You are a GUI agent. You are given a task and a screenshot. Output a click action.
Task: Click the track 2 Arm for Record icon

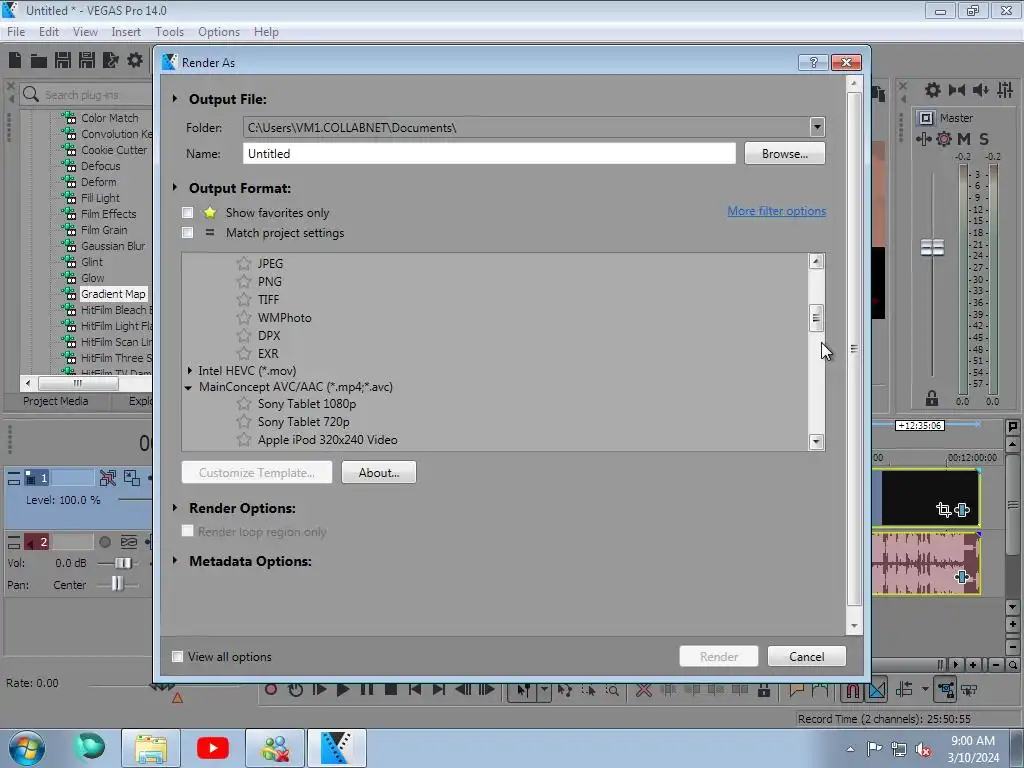[x=104, y=542]
